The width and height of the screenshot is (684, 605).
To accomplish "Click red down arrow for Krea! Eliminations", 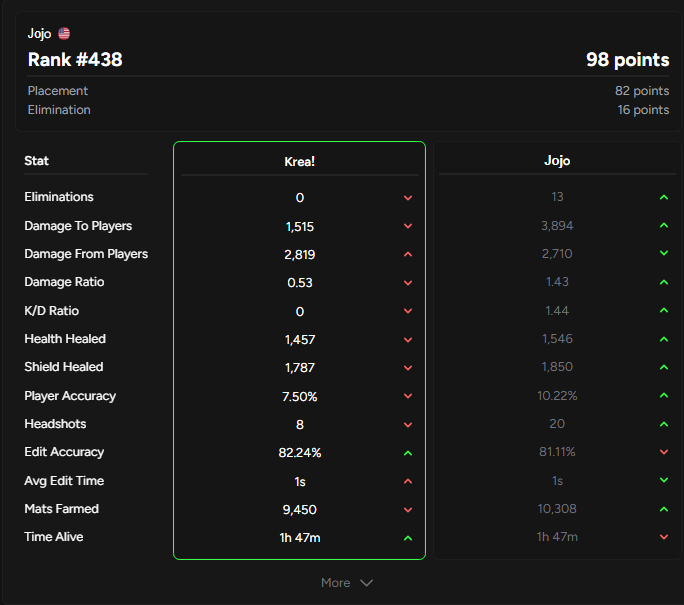I will 408,198.
